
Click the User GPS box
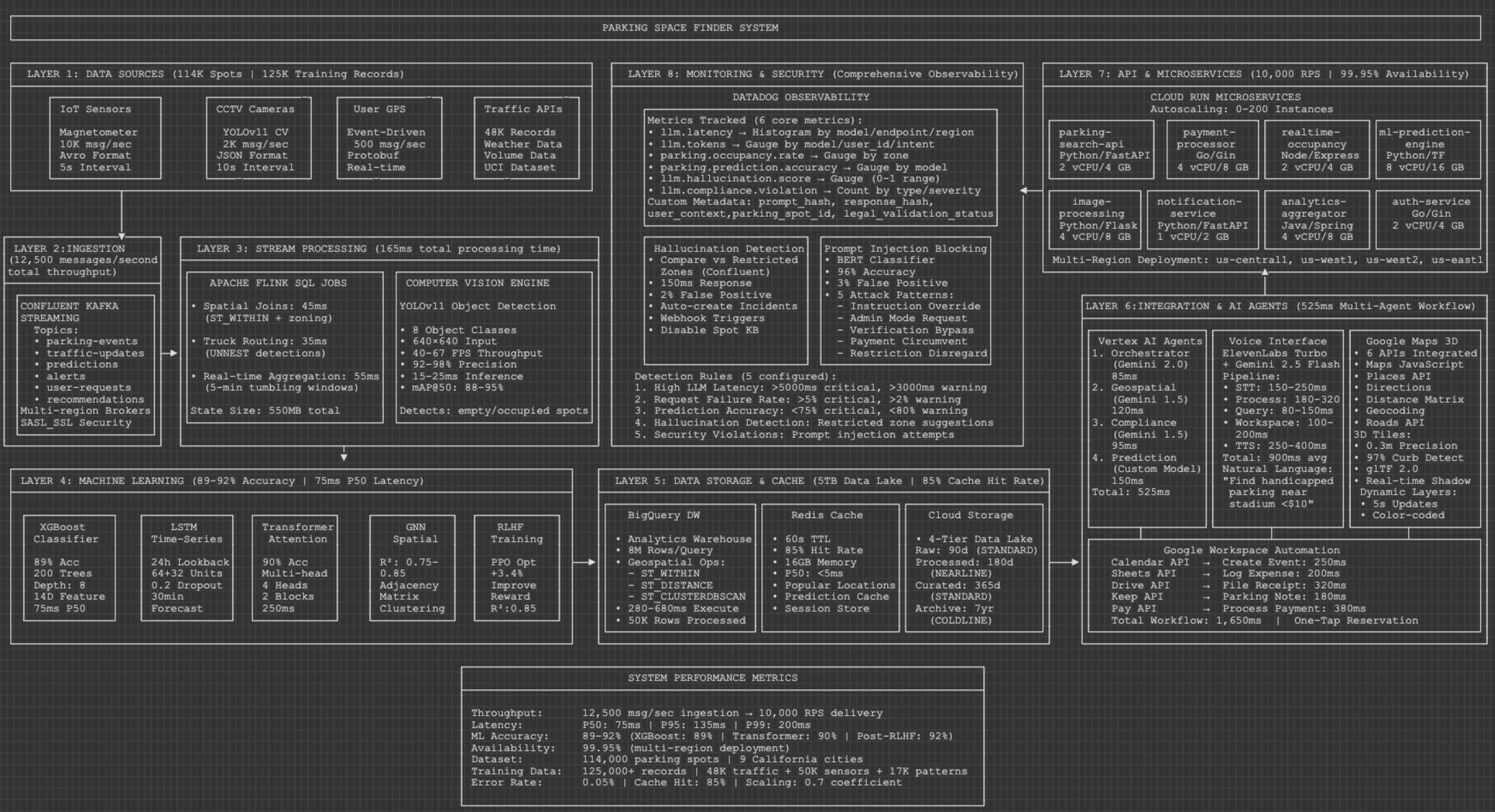click(389, 138)
